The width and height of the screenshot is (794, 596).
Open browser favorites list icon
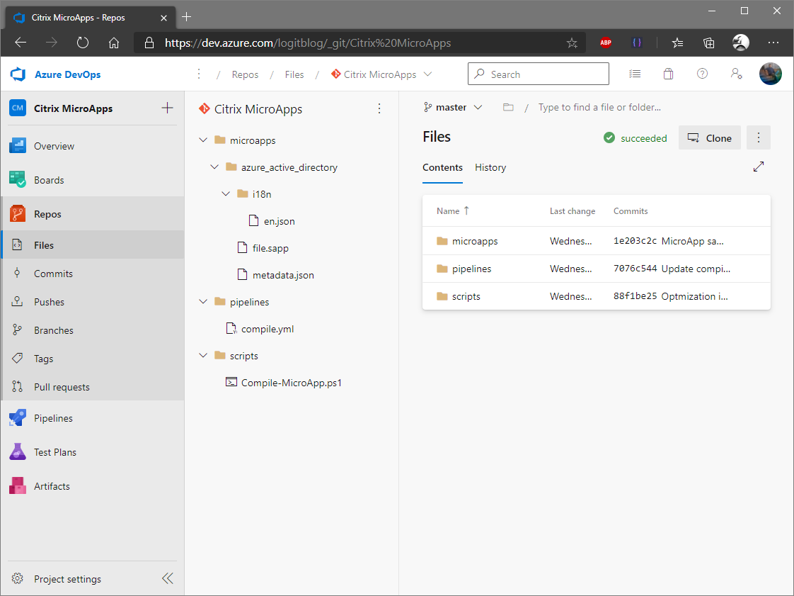pyautogui.click(x=678, y=43)
